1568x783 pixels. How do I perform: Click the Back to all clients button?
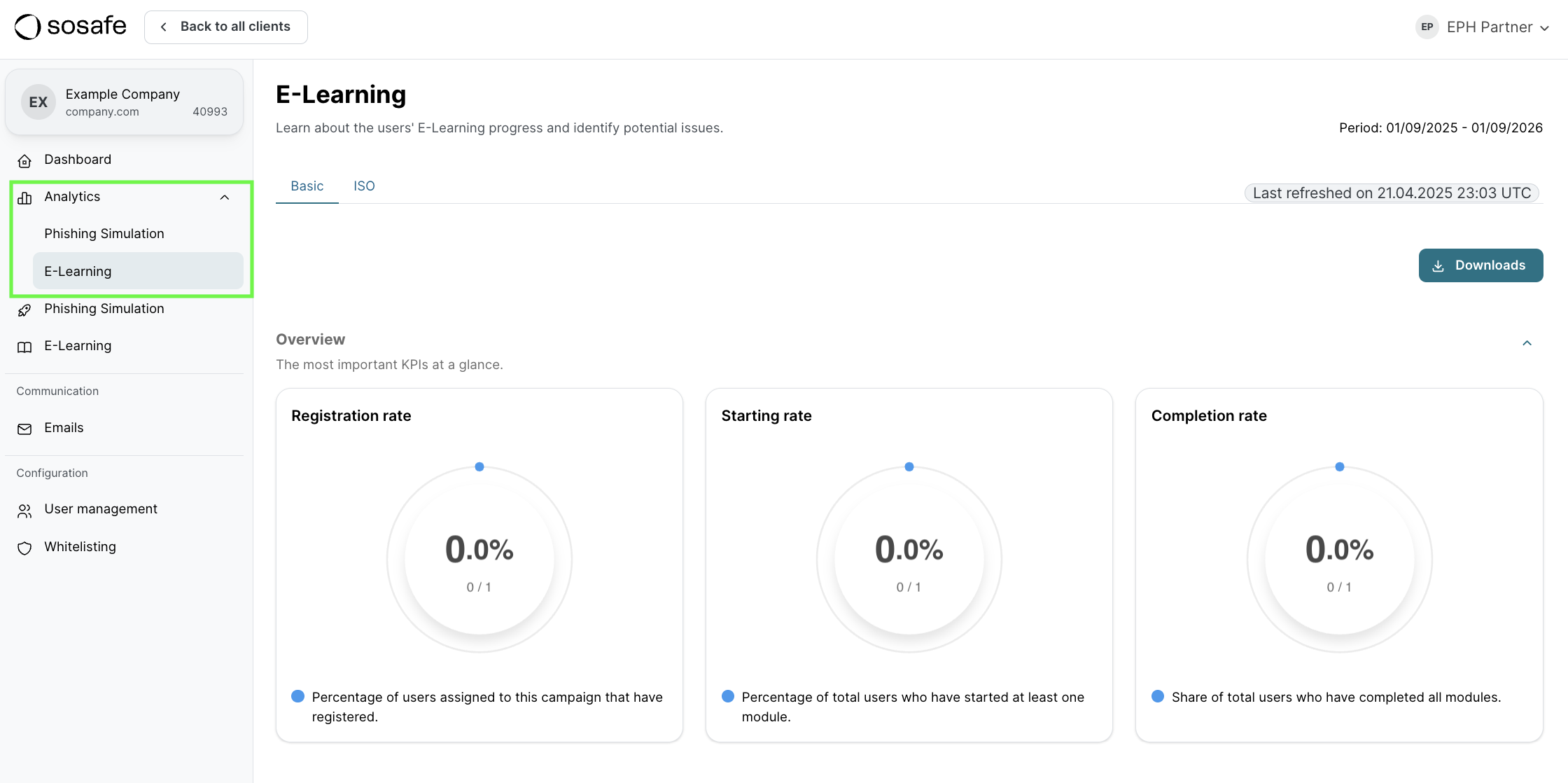[225, 27]
